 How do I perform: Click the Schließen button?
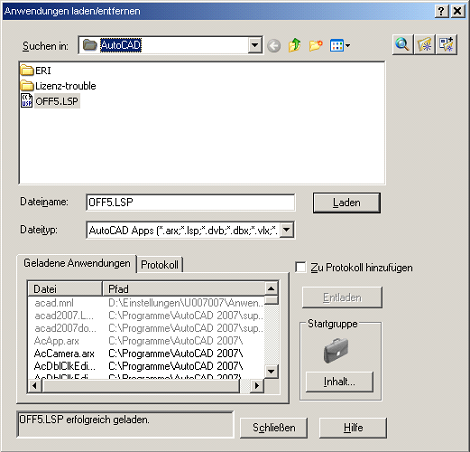click(x=274, y=428)
